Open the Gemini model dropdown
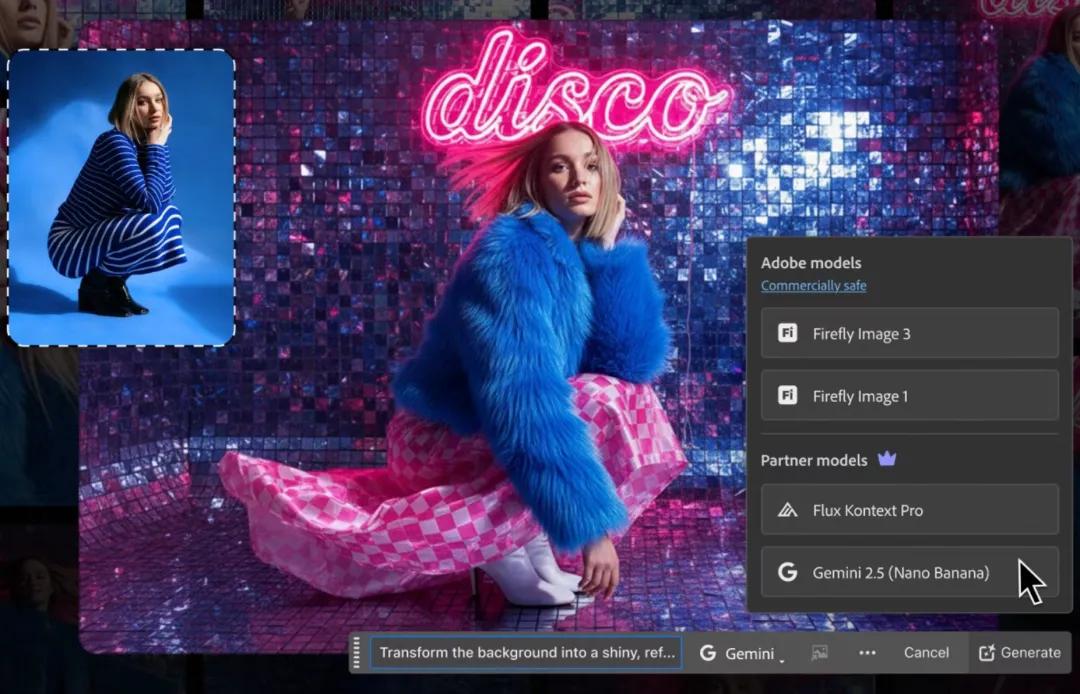Screen dimensions: 1080x694 (x=742, y=653)
